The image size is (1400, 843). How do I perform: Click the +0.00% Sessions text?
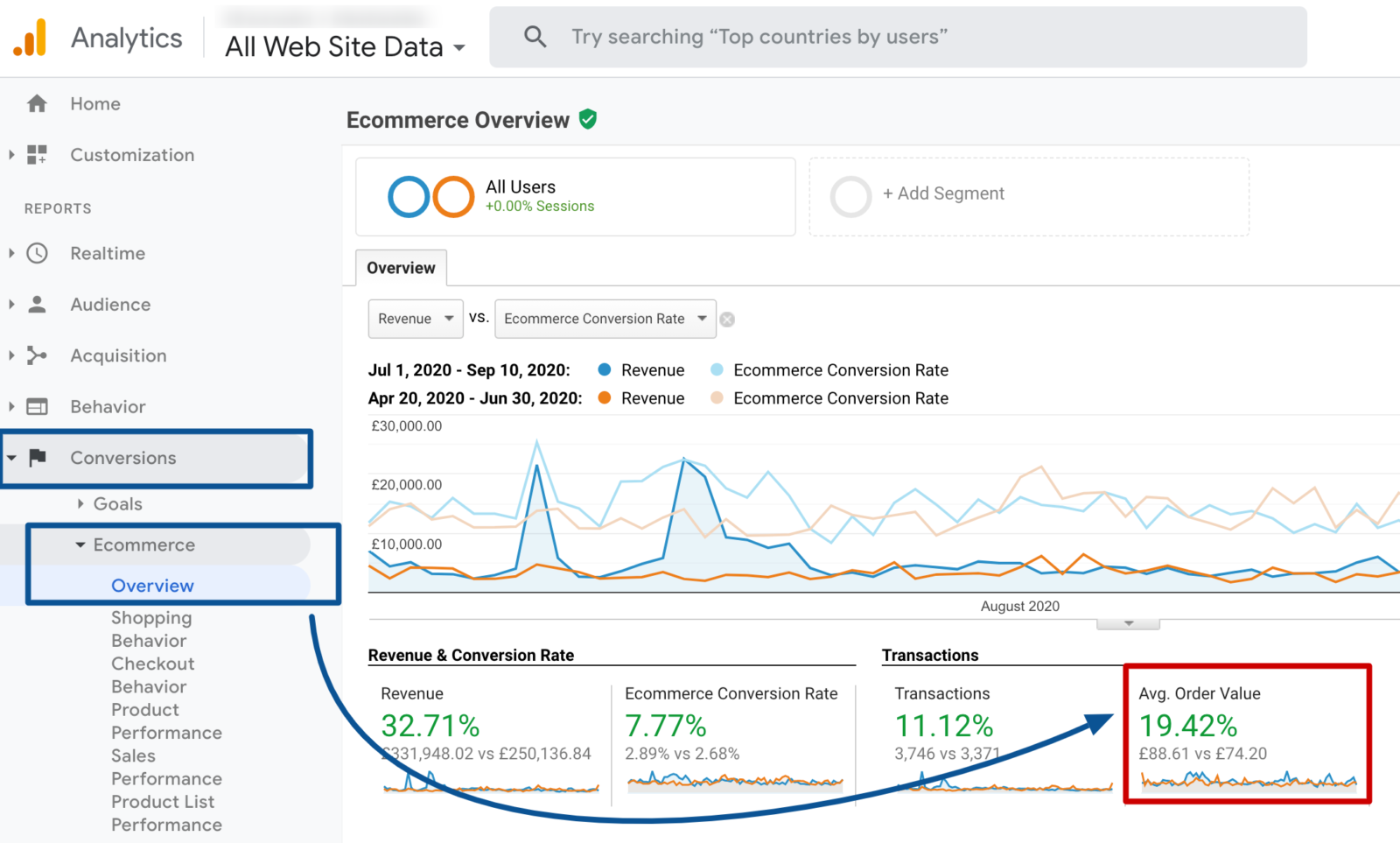(x=540, y=207)
